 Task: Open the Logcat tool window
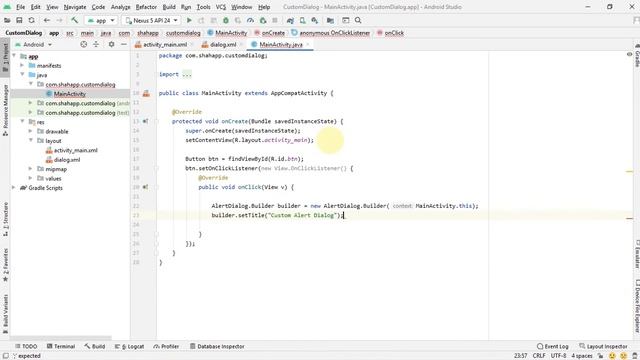pyautogui.click(x=129, y=346)
